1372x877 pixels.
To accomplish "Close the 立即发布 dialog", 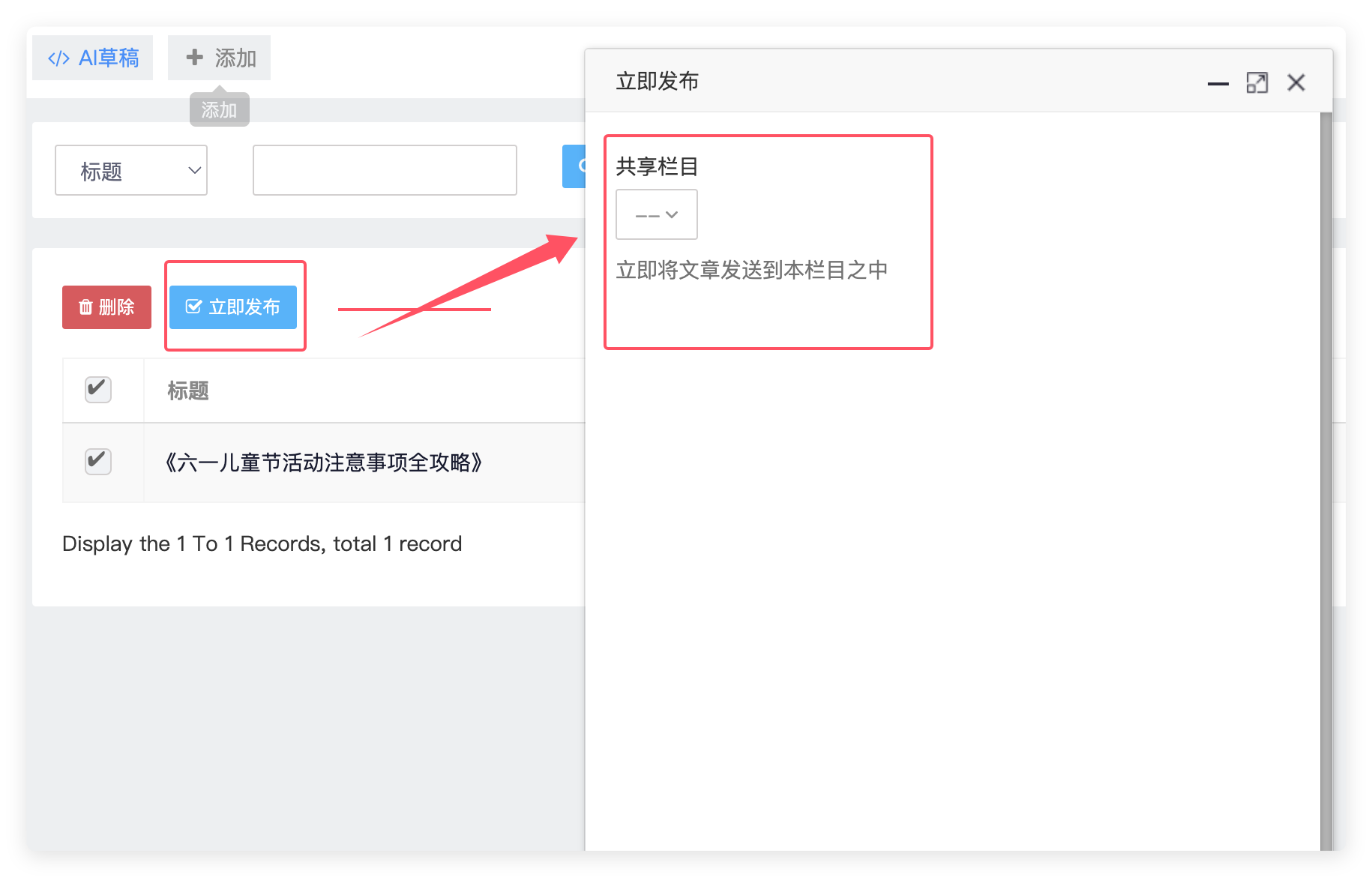I will pos(1296,82).
